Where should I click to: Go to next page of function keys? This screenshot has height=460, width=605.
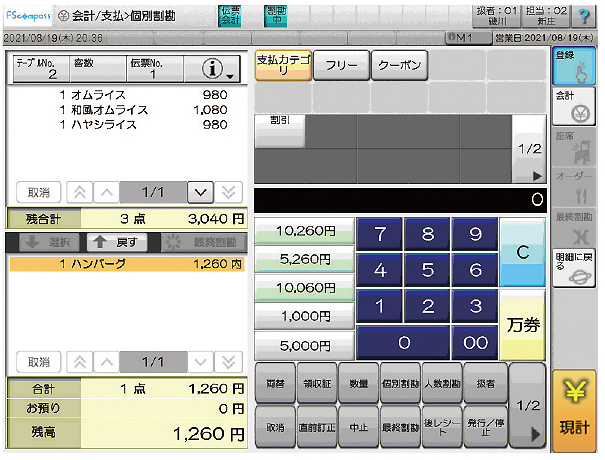[x=528, y=405]
